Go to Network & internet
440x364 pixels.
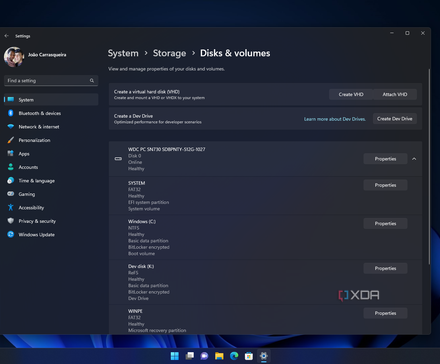[x=51, y=127]
